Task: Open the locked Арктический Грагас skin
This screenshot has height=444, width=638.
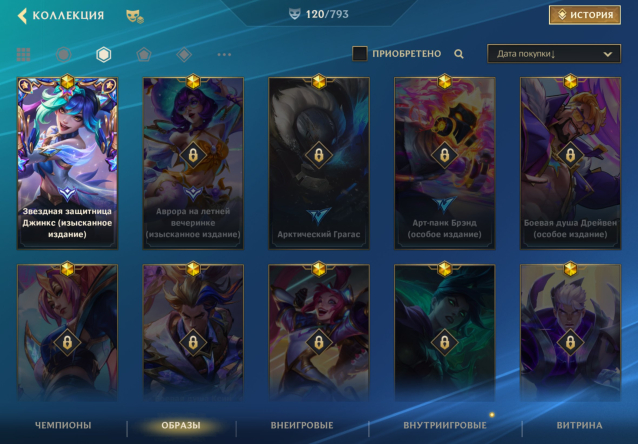Action: (319, 163)
